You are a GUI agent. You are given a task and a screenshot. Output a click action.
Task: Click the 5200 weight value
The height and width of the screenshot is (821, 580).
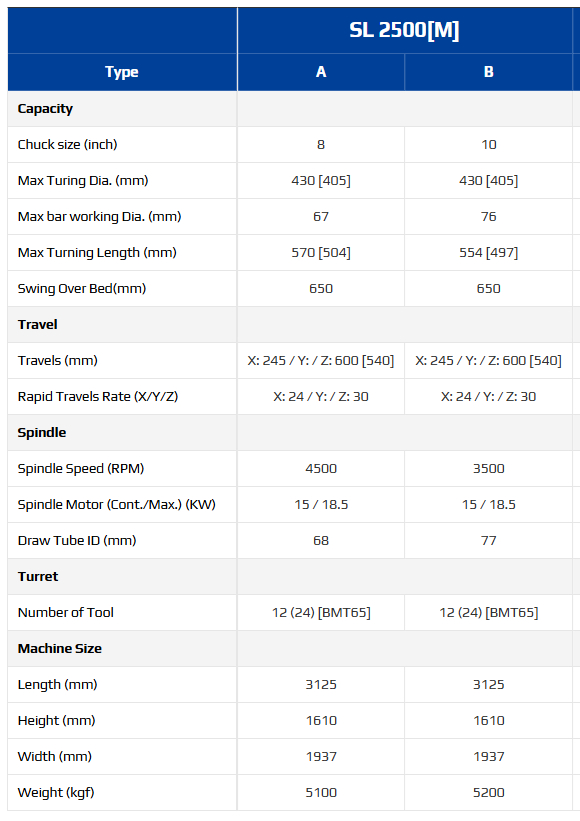(x=488, y=793)
